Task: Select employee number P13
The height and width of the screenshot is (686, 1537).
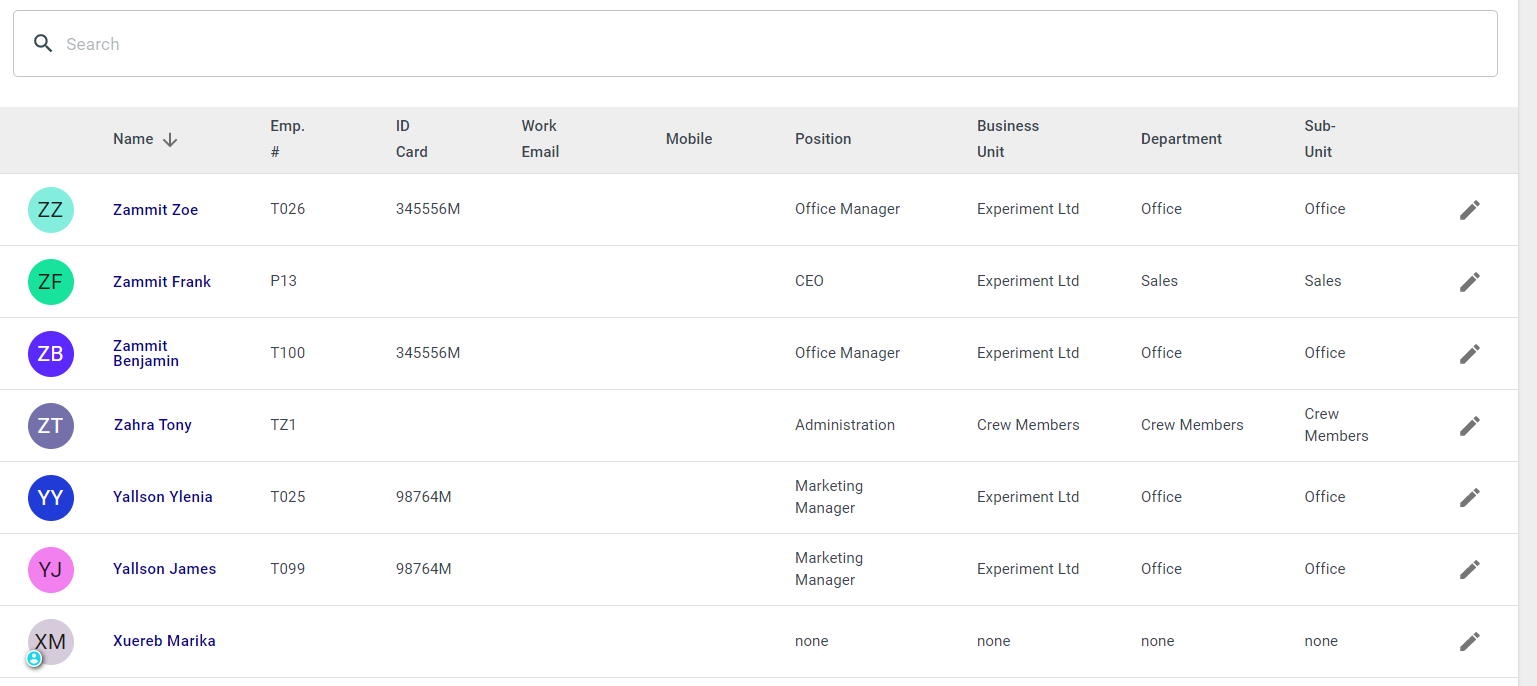Action: (283, 281)
